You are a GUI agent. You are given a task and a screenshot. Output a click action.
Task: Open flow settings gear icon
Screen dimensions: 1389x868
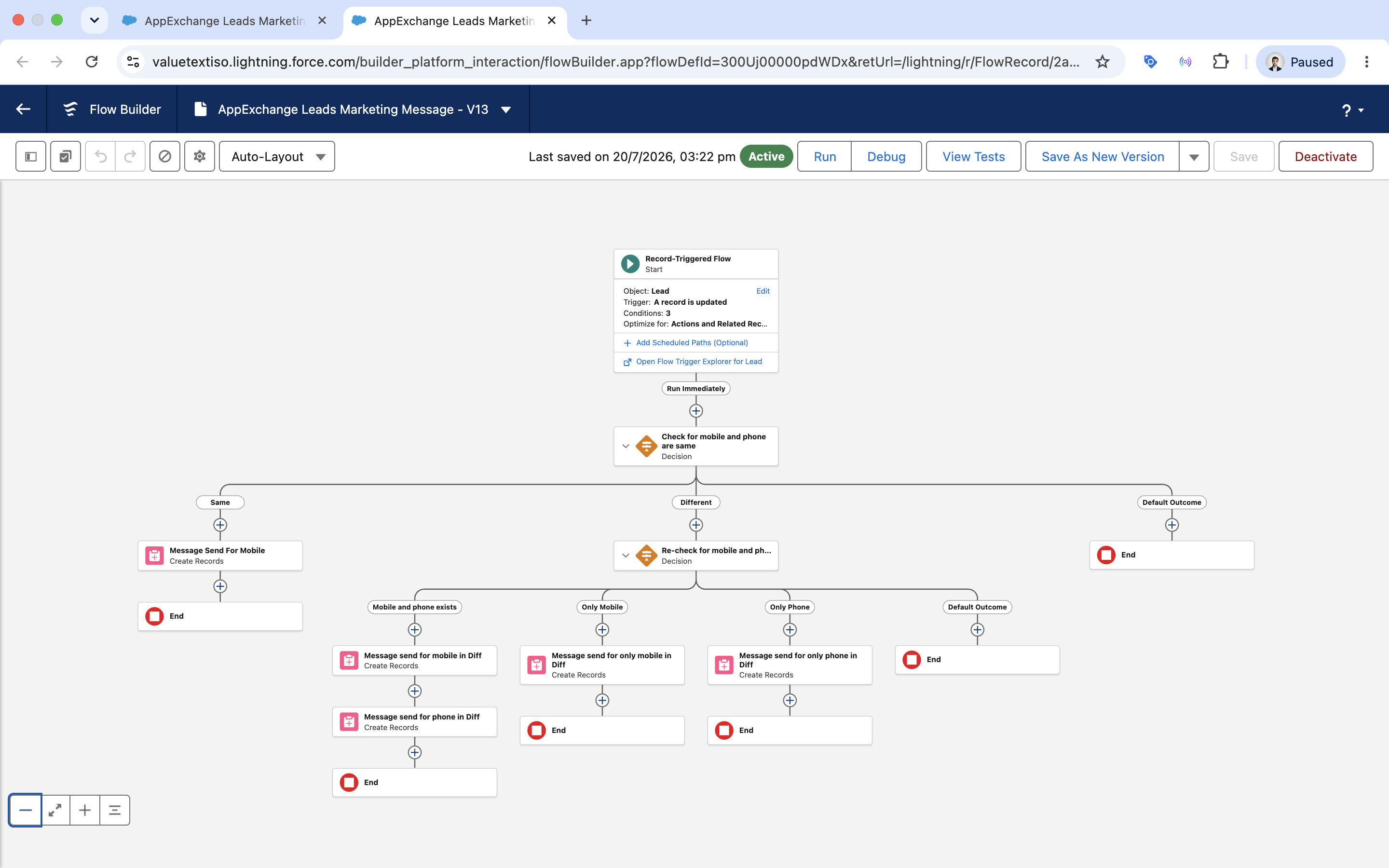pos(200,156)
